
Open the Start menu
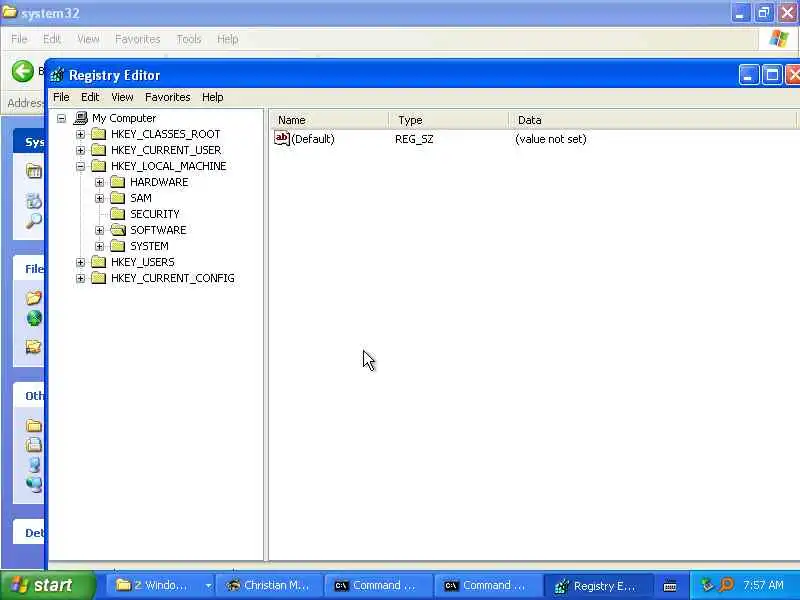tap(48, 585)
